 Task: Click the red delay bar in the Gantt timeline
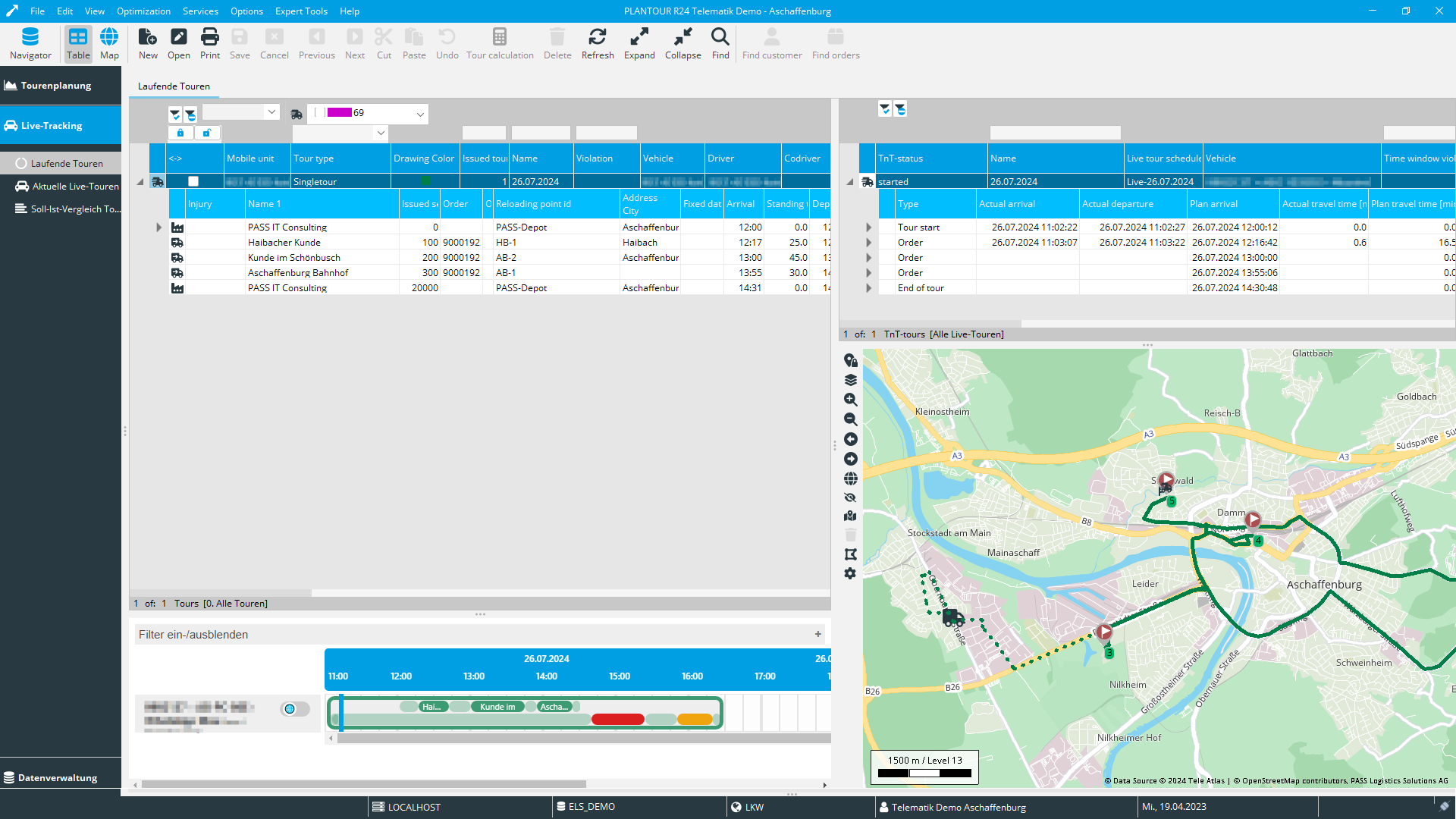(618, 719)
